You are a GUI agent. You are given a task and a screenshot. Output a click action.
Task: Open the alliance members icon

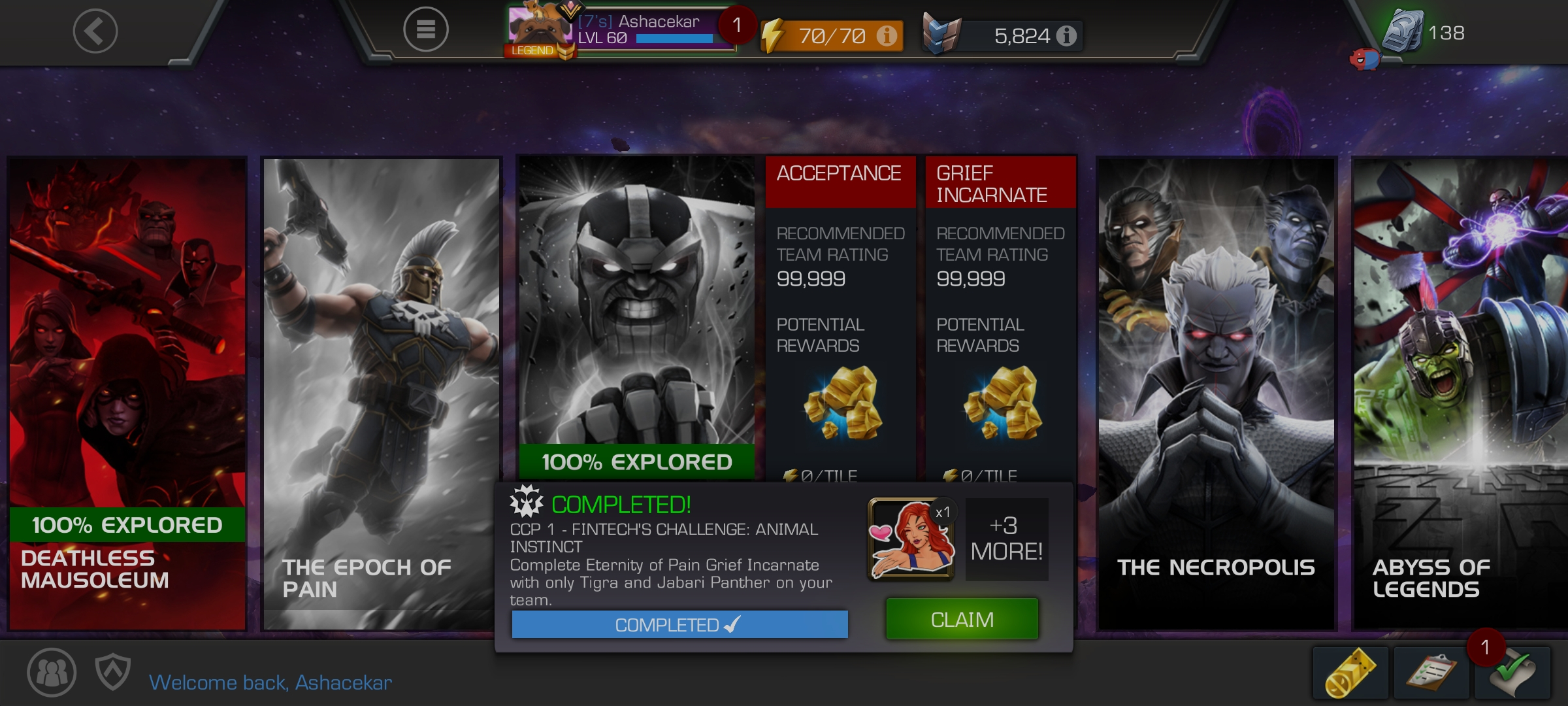(52, 672)
